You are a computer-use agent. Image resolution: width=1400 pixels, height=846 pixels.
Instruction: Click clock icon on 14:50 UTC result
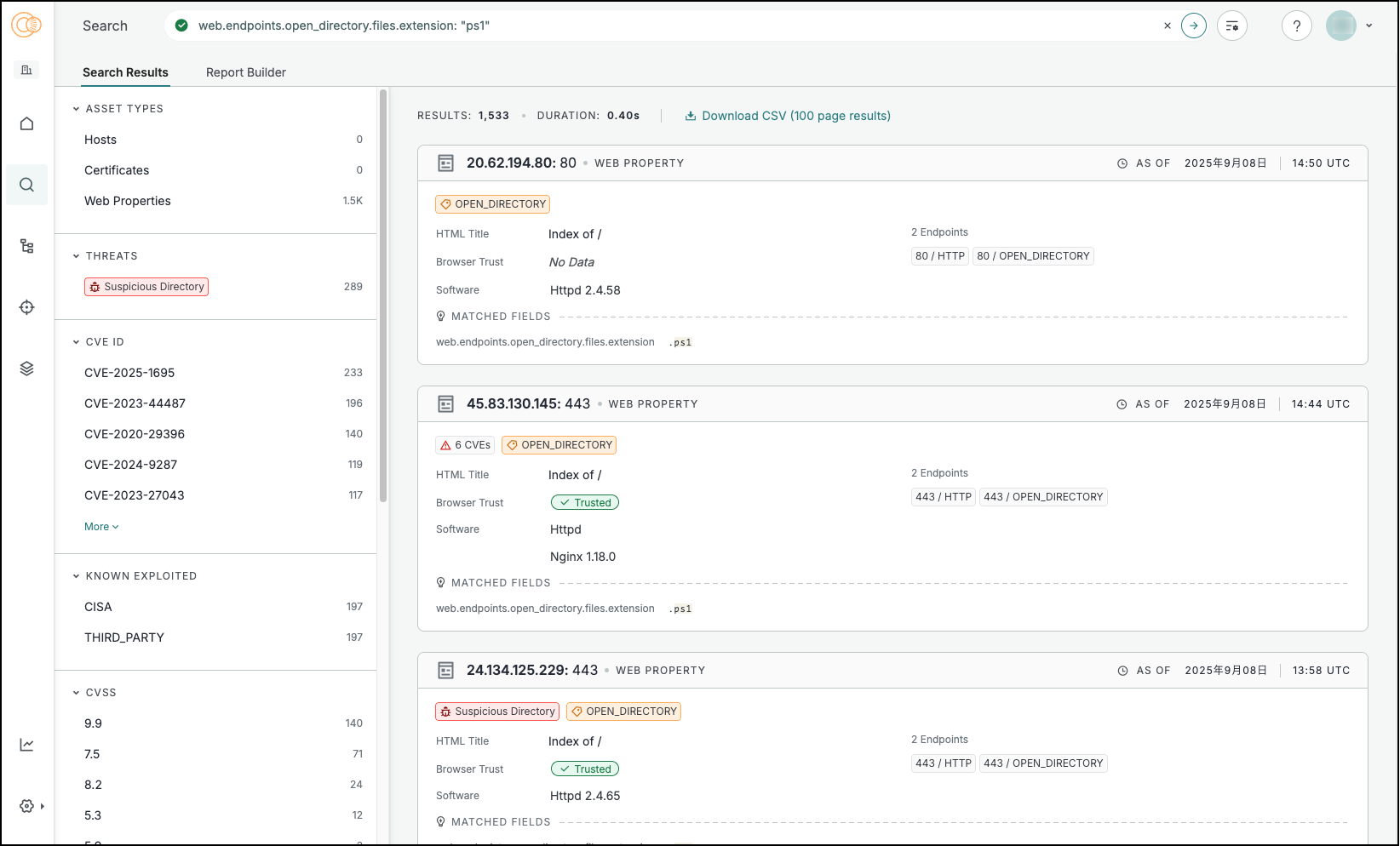(1122, 163)
